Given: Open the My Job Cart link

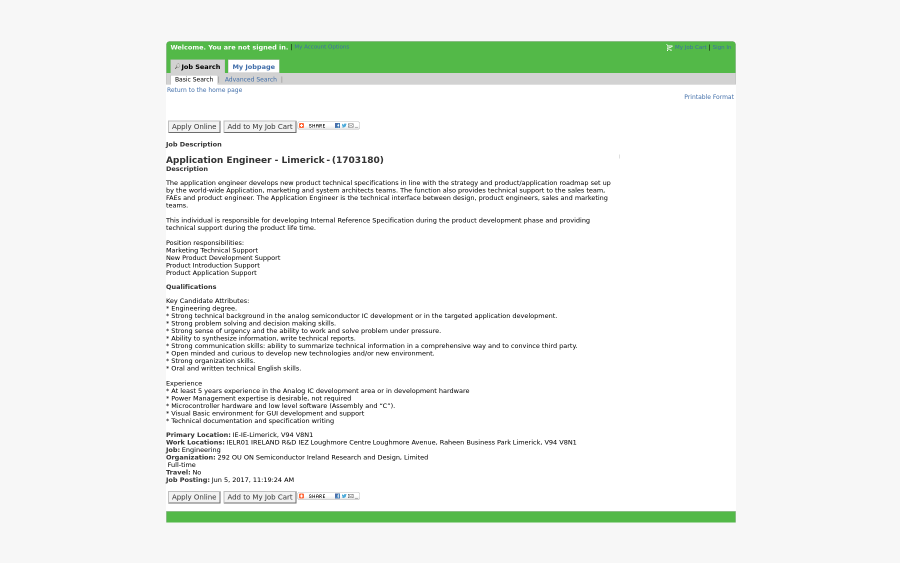Looking at the screenshot, I should pos(690,47).
